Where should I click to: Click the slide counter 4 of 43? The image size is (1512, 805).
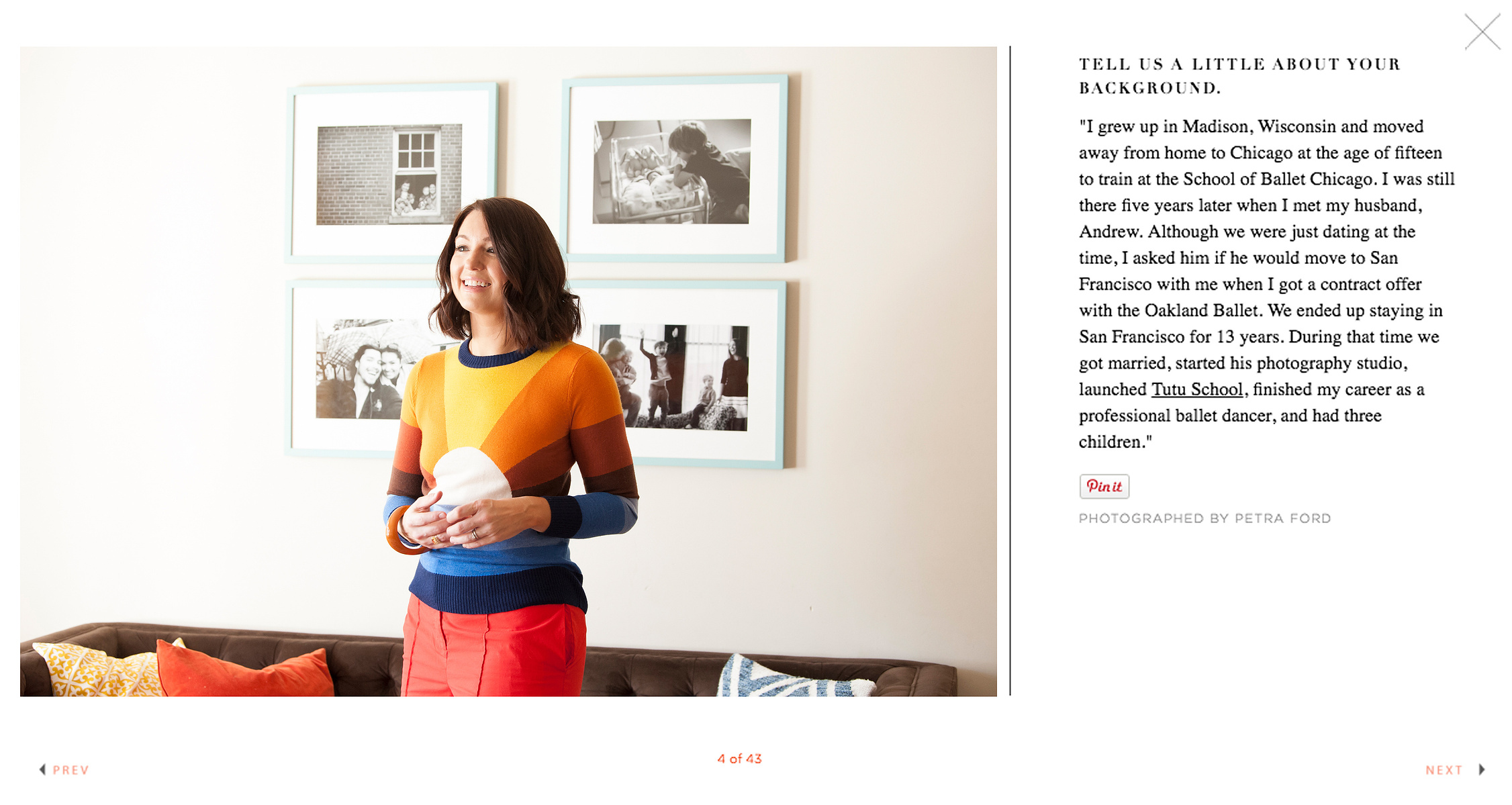(739, 759)
